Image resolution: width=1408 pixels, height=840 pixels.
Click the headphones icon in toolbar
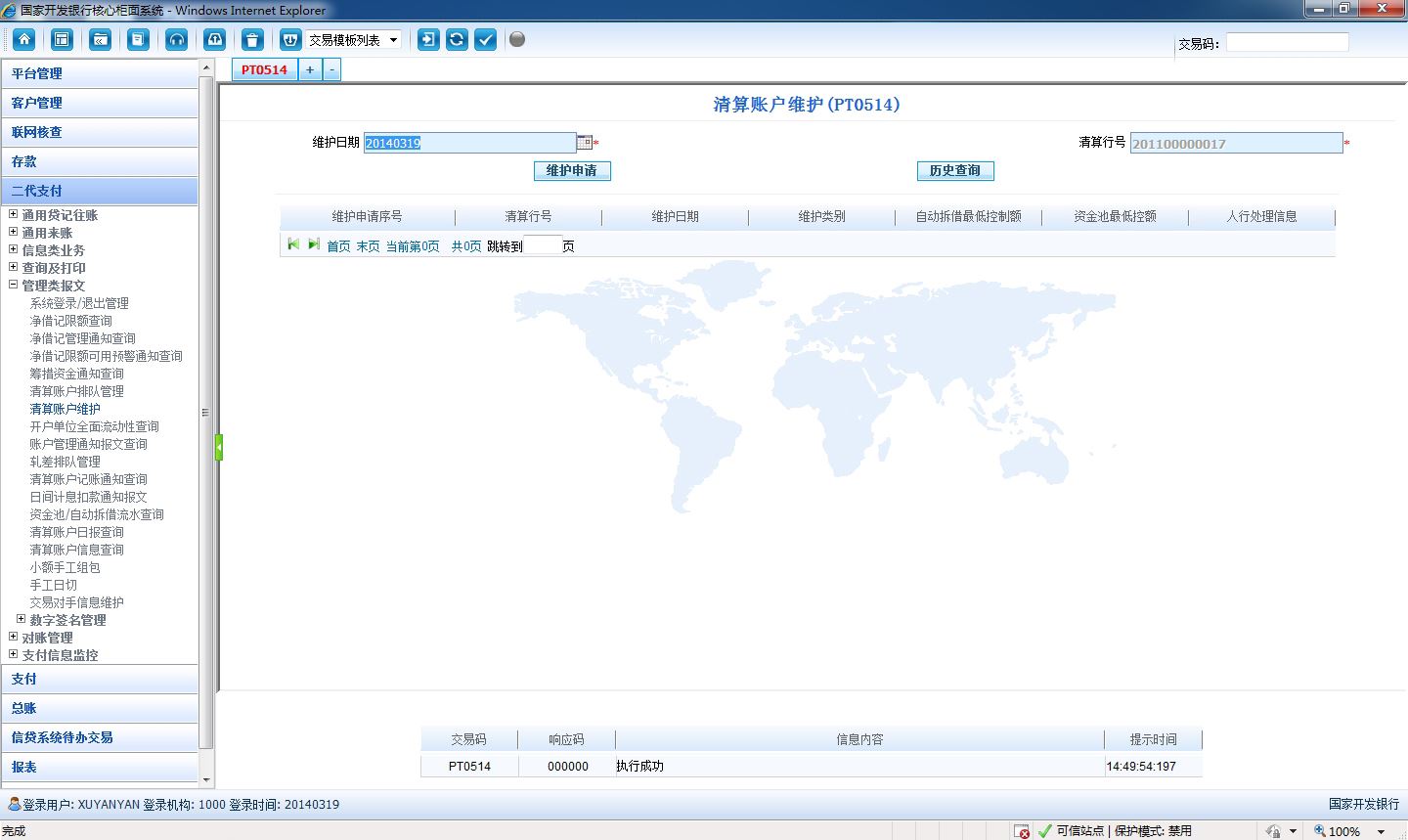tap(176, 39)
